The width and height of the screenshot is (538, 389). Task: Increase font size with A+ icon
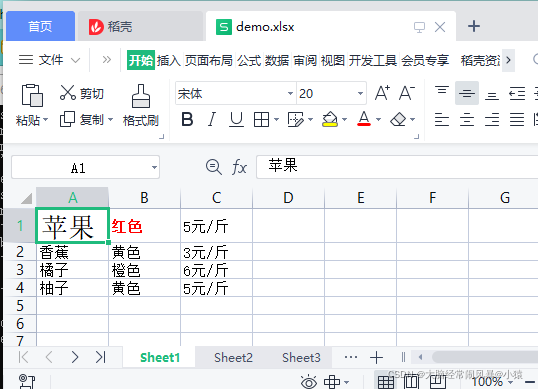point(382,93)
